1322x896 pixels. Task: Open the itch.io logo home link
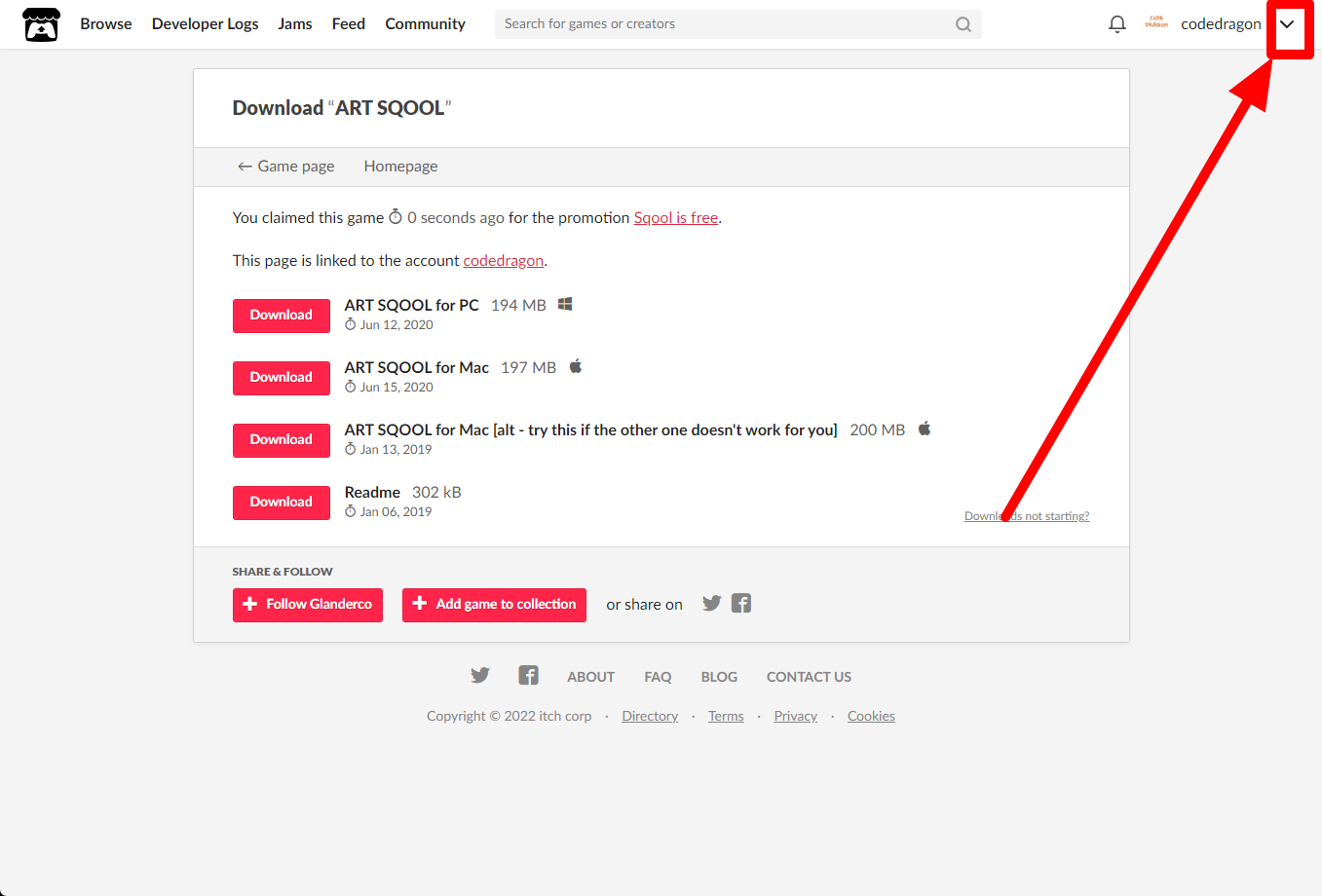pyautogui.click(x=41, y=24)
